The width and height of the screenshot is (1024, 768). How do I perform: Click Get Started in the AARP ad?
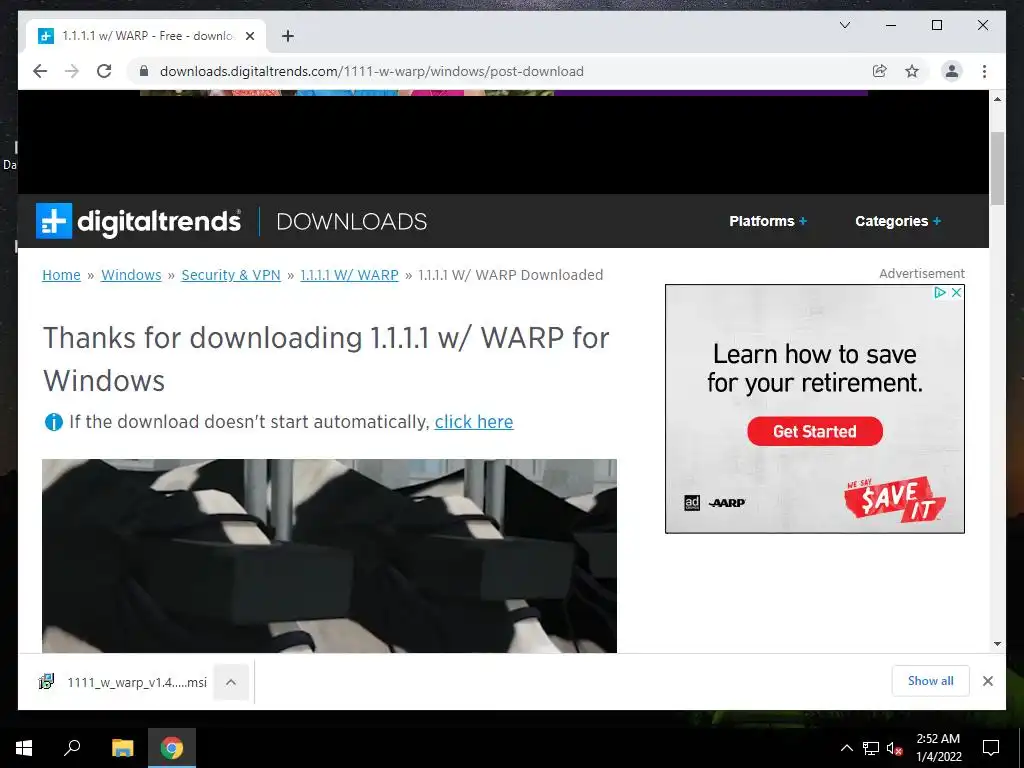click(x=815, y=432)
